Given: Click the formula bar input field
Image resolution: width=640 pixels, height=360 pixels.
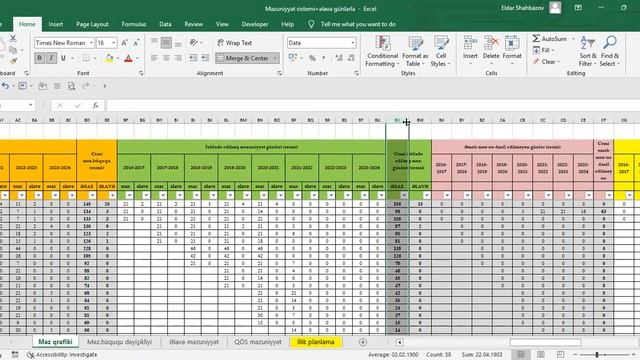Looking at the screenshot, I should pos(372,105).
